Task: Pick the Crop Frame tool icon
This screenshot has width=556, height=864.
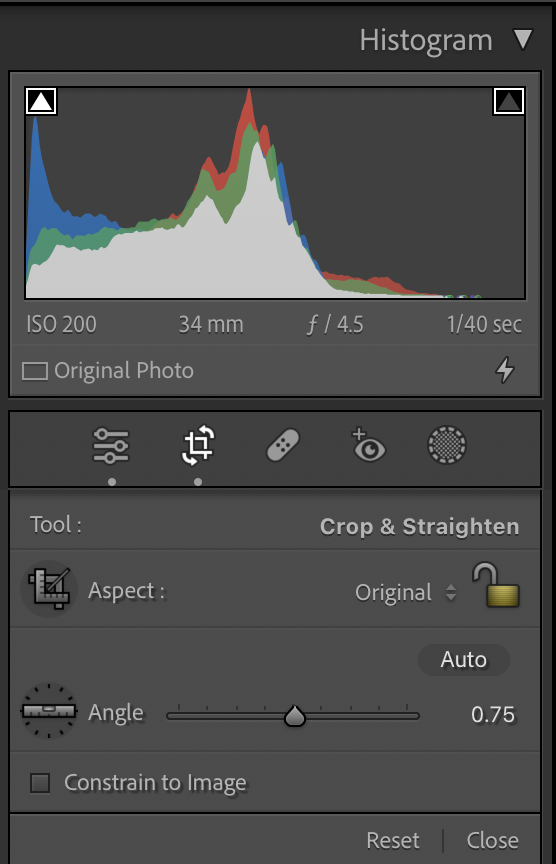Action: pyautogui.click(x=49, y=589)
